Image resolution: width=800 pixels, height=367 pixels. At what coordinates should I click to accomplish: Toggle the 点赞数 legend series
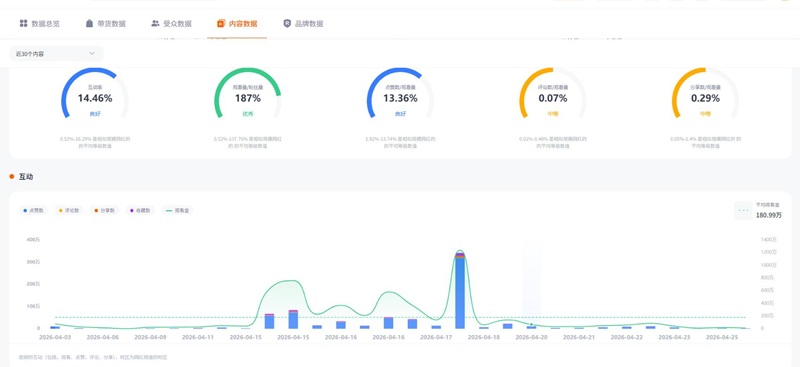tap(33, 210)
